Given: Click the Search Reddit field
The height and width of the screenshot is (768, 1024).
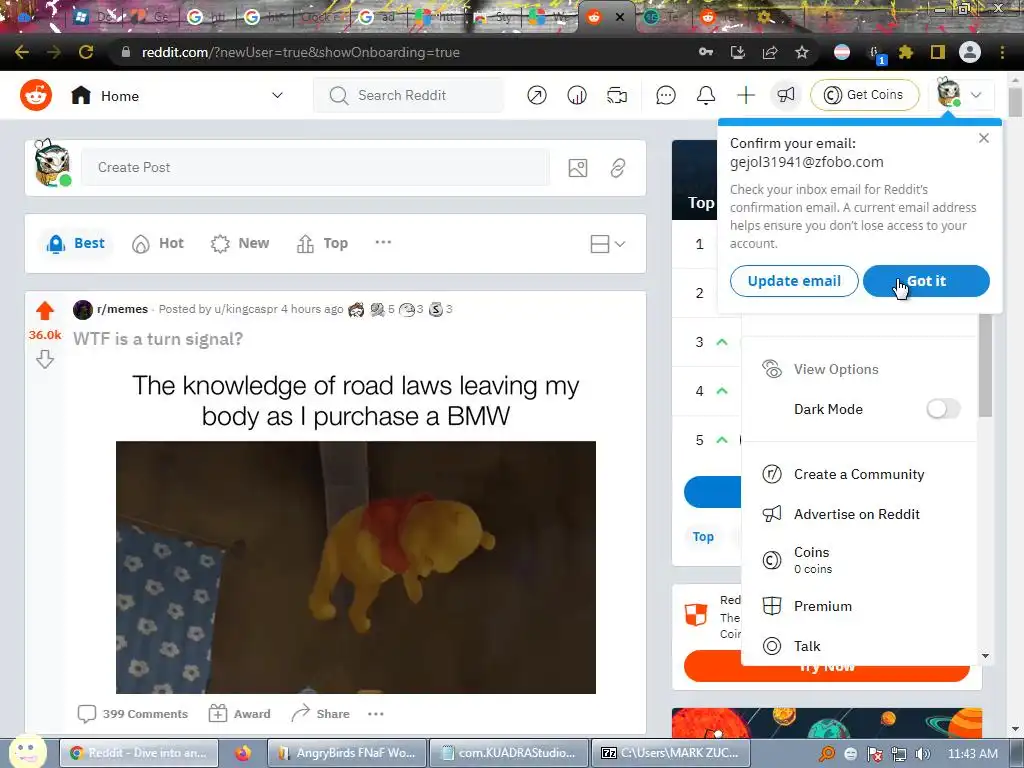Looking at the screenshot, I should click(x=409, y=95).
